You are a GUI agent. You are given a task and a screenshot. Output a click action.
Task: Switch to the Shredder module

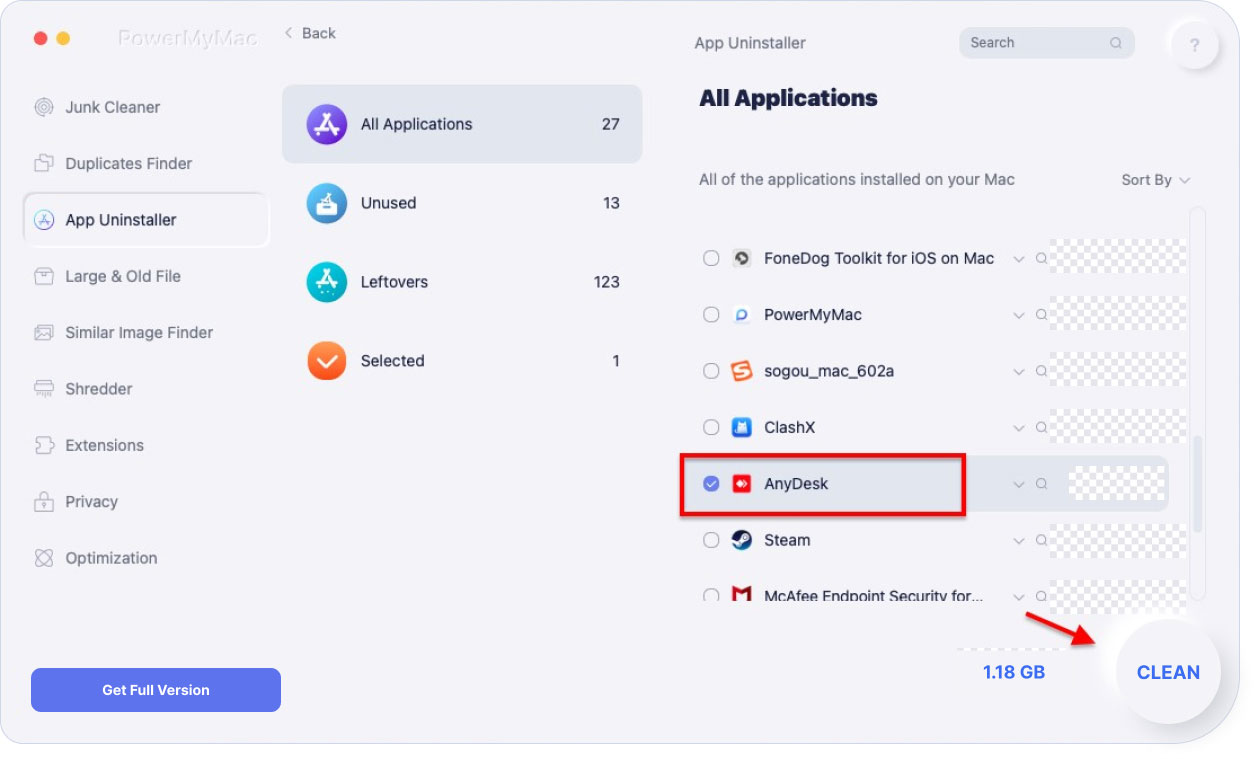pyautogui.click(x=146, y=388)
